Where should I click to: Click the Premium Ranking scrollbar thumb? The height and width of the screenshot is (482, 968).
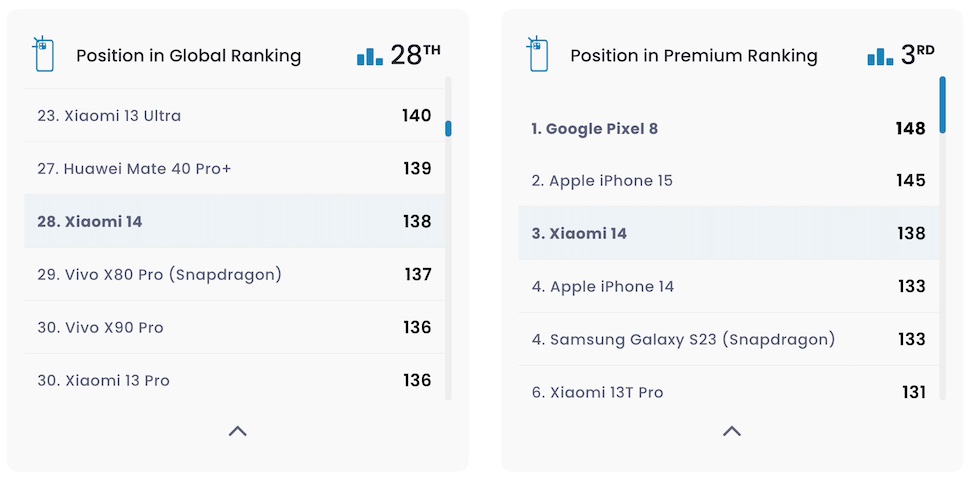[x=942, y=105]
